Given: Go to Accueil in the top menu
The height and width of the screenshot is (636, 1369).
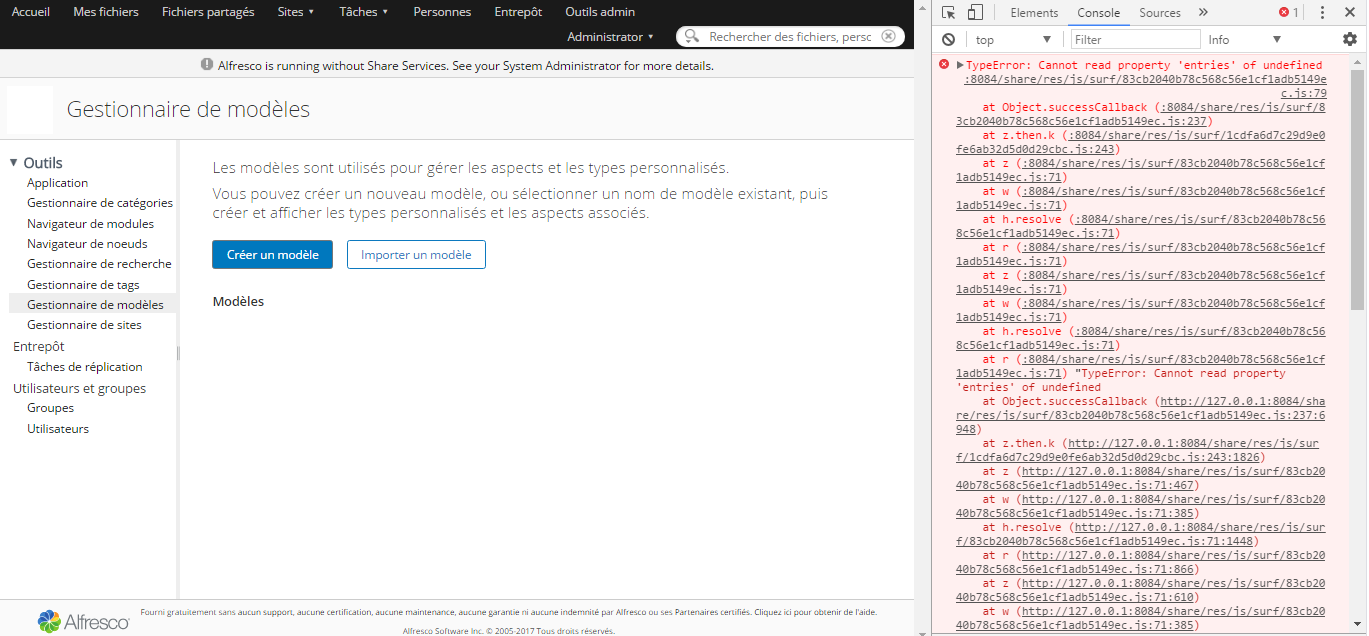Looking at the screenshot, I should pos(30,12).
